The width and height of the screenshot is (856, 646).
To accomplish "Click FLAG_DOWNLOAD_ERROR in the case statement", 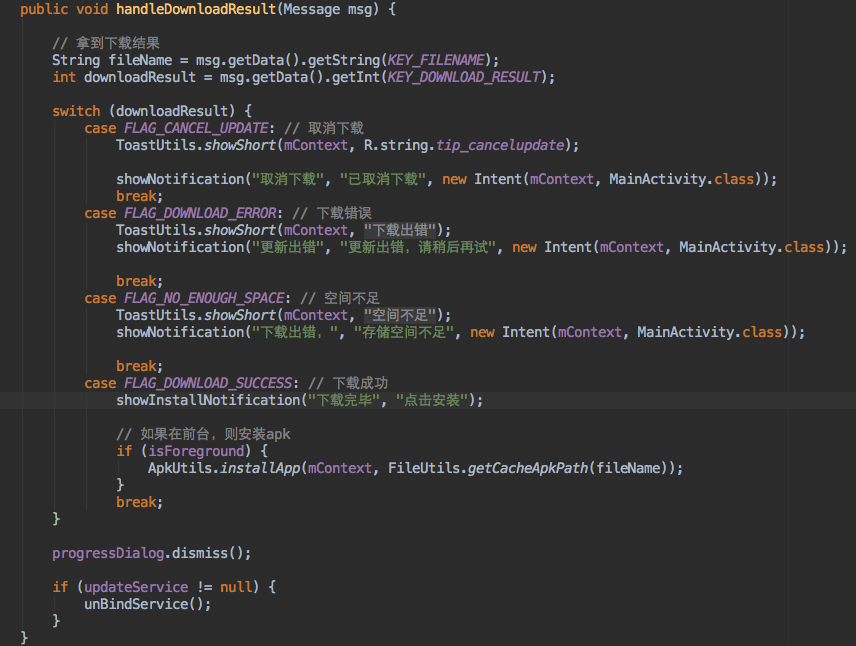I will click(200, 213).
